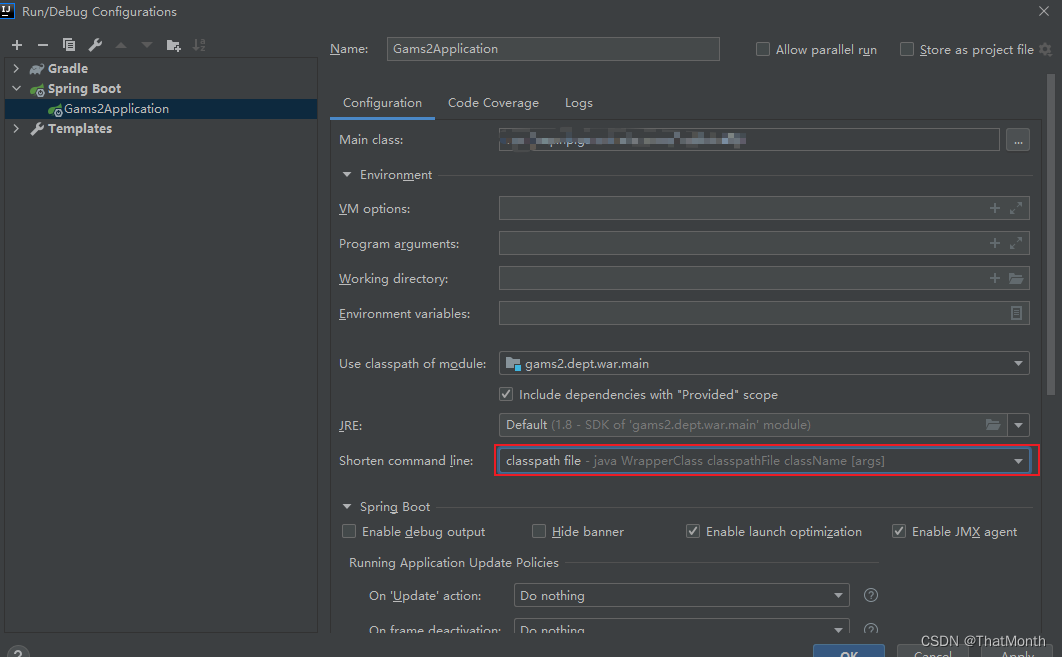Insert a macro into Program arguments
This screenshot has width=1062, height=657.
click(x=995, y=243)
